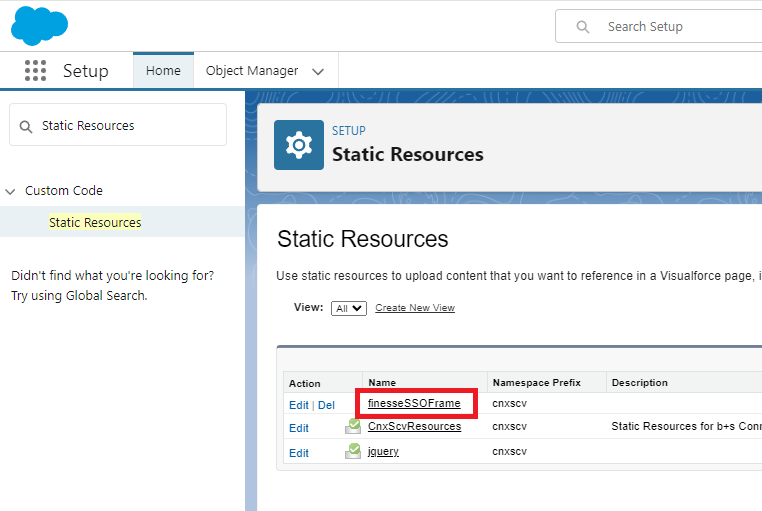Click the SETUP breadcrumb label
This screenshot has width=762, height=511.
coord(349,131)
